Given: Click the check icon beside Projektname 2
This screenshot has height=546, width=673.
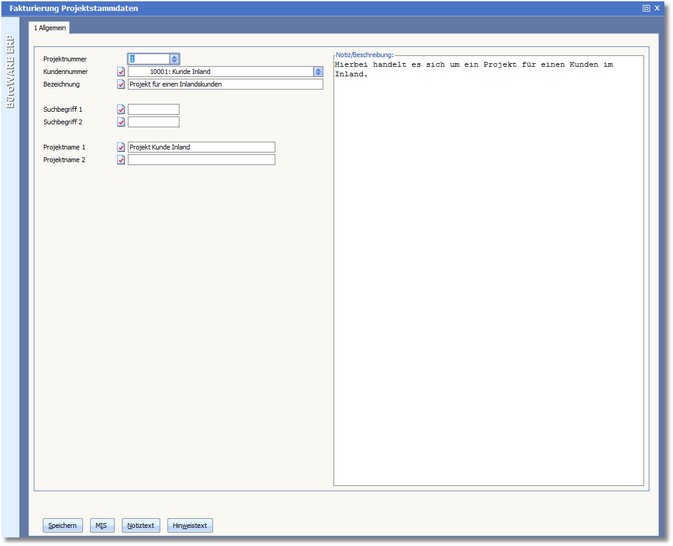Looking at the screenshot, I should click(x=121, y=160).
